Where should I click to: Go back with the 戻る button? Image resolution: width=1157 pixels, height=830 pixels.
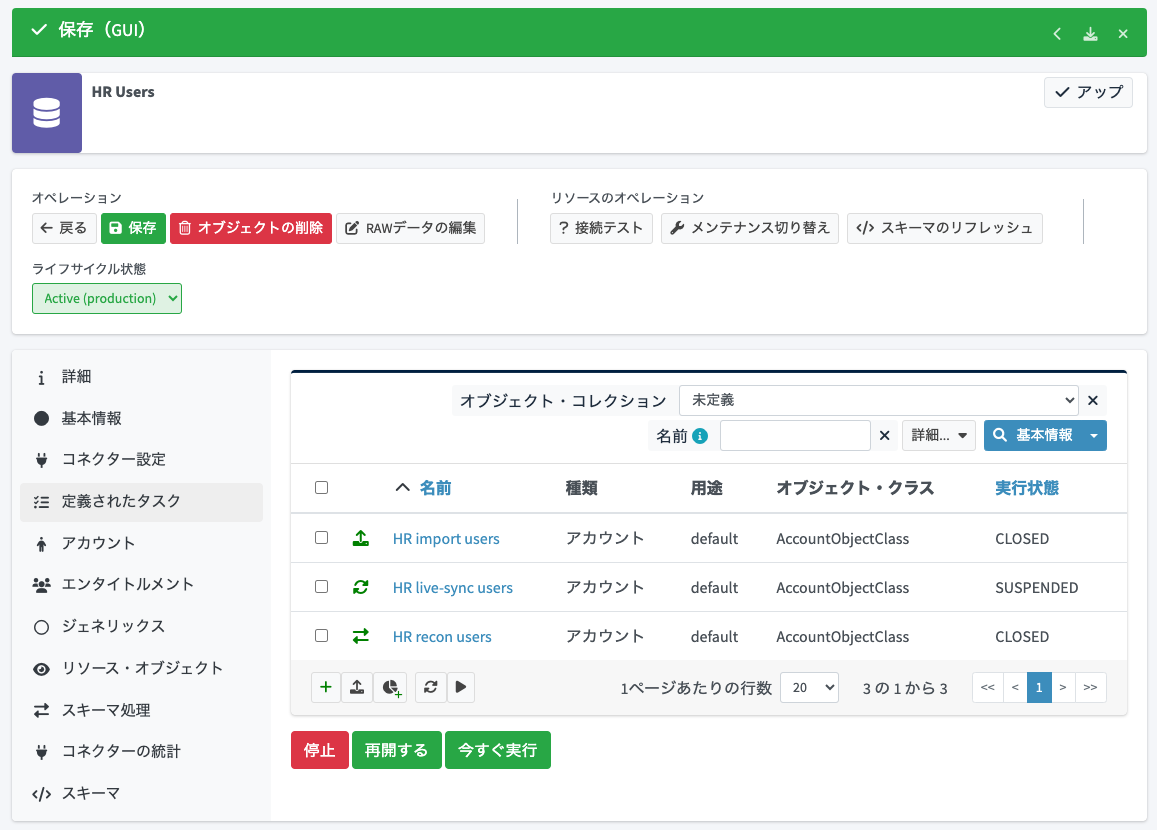[x=64, y=228]
